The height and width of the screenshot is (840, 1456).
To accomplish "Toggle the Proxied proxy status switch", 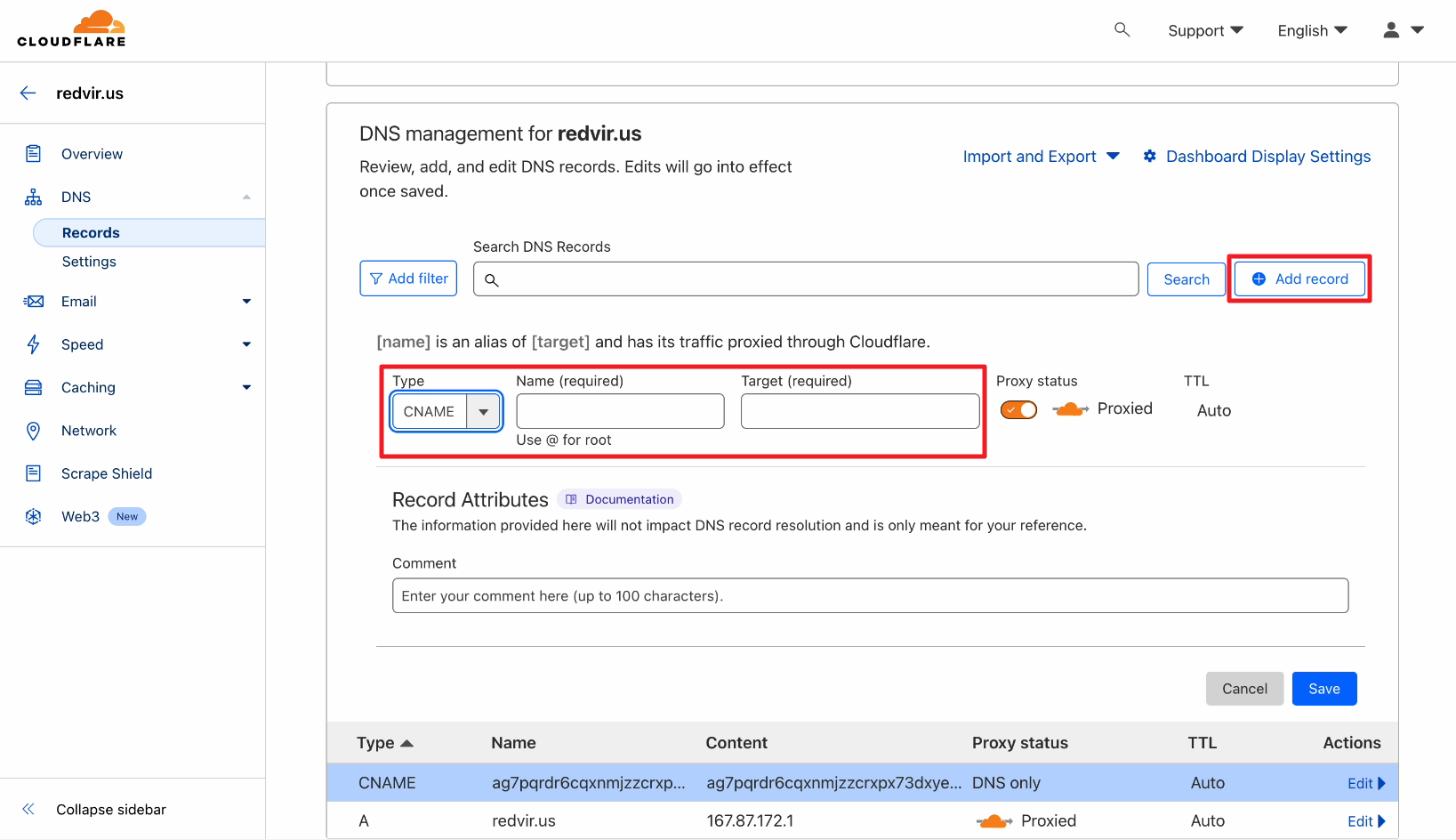I will coord(1018,410).
